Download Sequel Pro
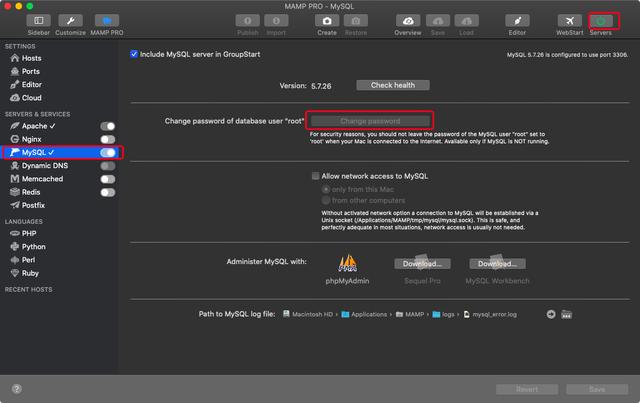Image resolution: width=640 pixels, height=403 pixels. 422,264
